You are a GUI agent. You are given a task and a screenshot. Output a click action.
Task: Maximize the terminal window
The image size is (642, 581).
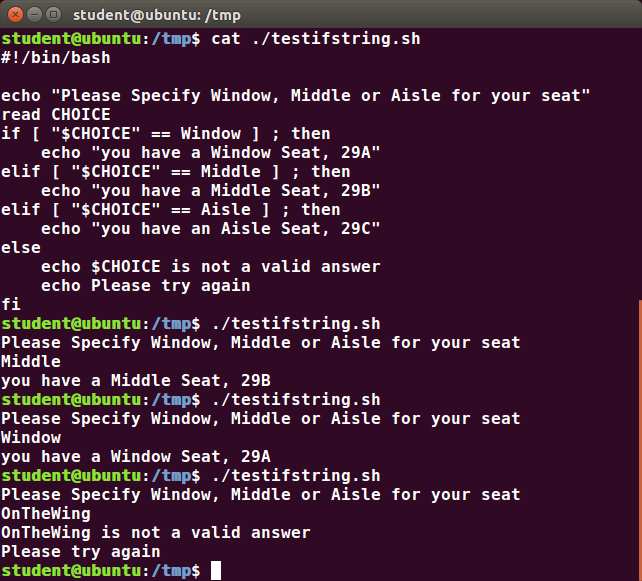(x=53, y=15)
